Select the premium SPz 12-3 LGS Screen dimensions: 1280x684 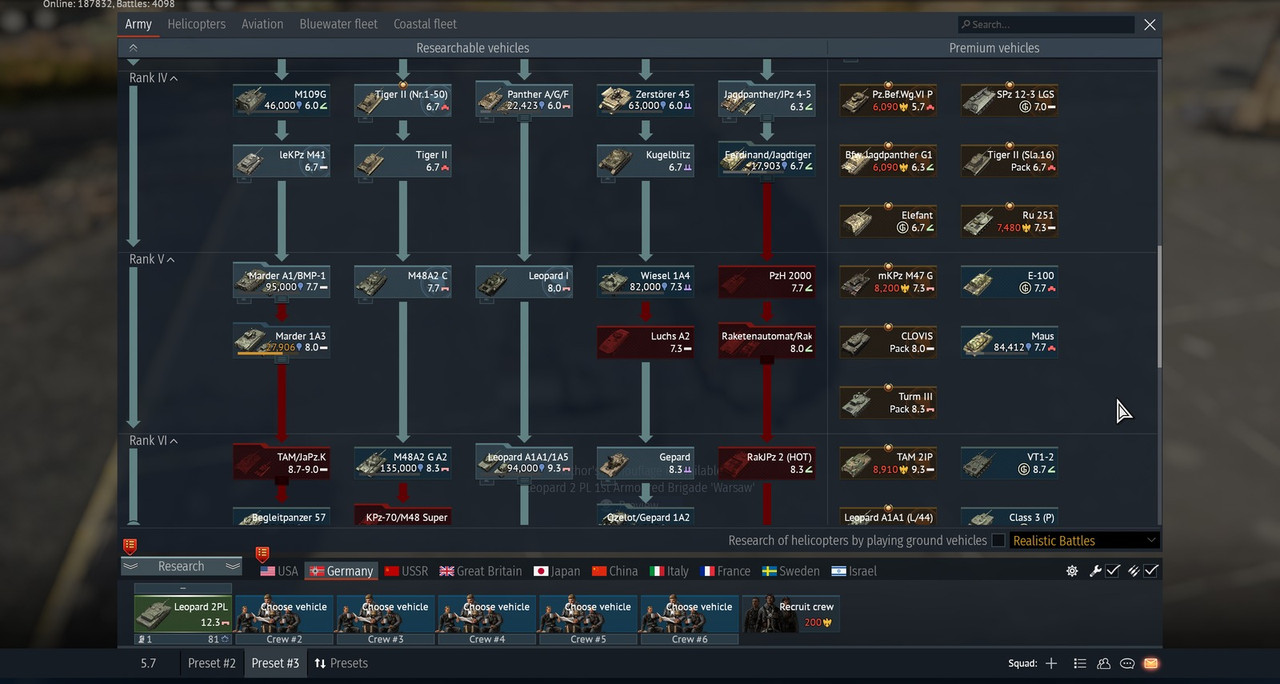point(1009,100)
